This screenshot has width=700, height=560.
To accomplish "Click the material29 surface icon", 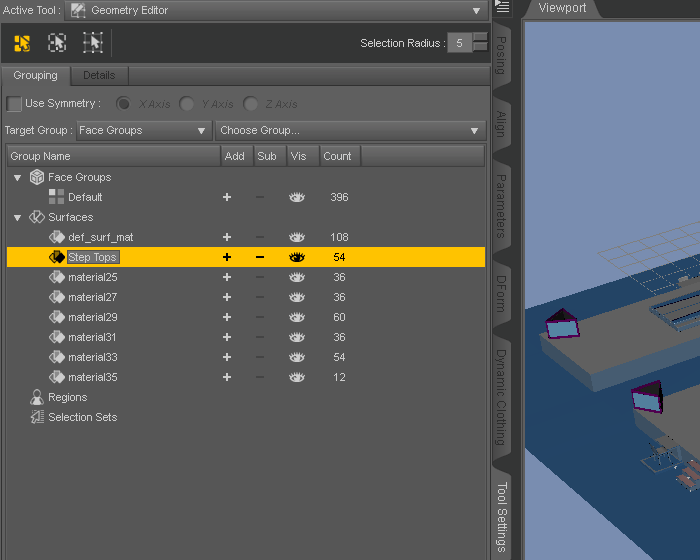I will pyautogui.click(x=57, y=317).
